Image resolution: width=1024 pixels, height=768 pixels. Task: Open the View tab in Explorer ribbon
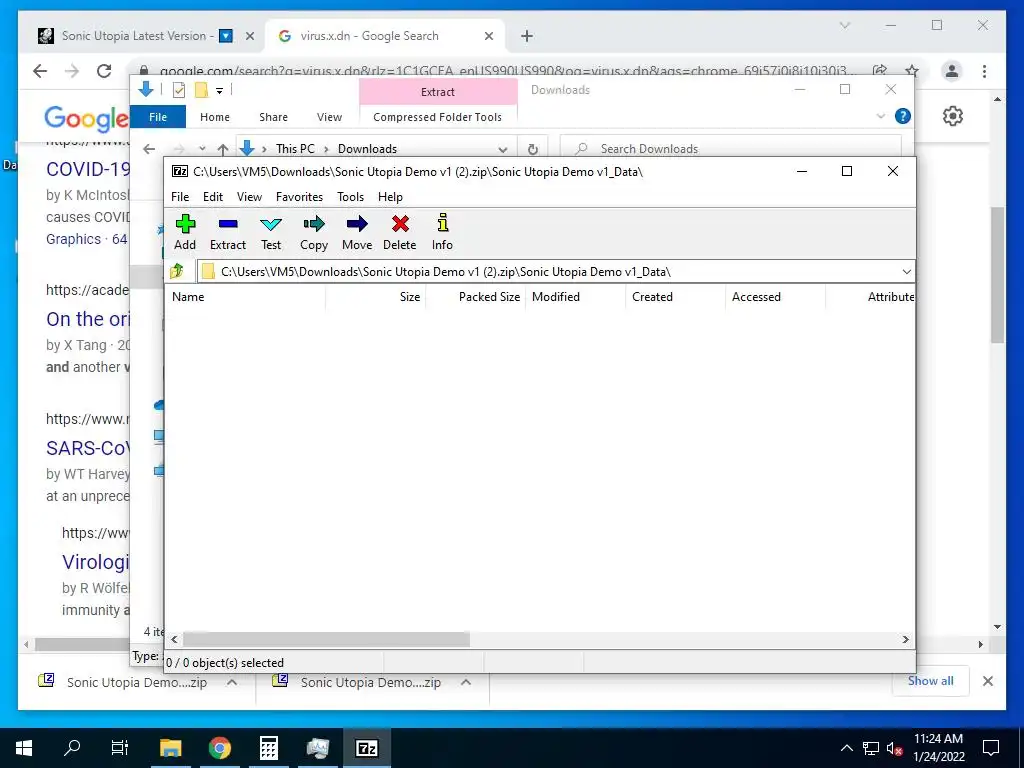point(329,117)
